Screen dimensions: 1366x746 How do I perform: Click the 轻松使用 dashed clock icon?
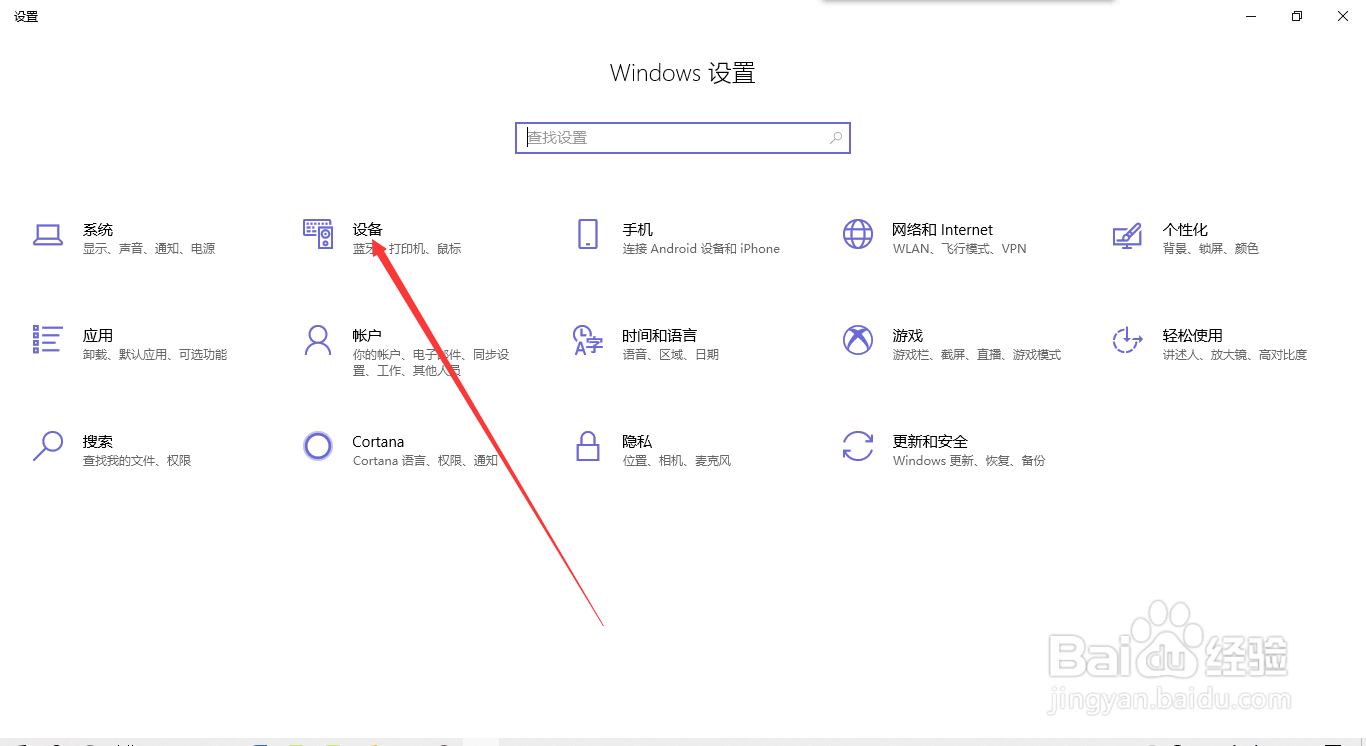1128,340
